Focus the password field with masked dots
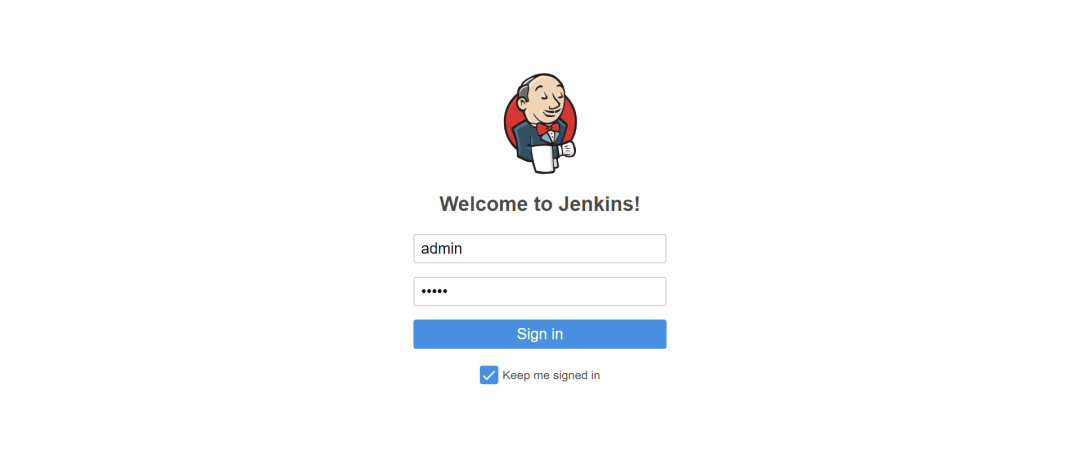This screenshot has width=1080, height=463. click(x=540, y=291)
